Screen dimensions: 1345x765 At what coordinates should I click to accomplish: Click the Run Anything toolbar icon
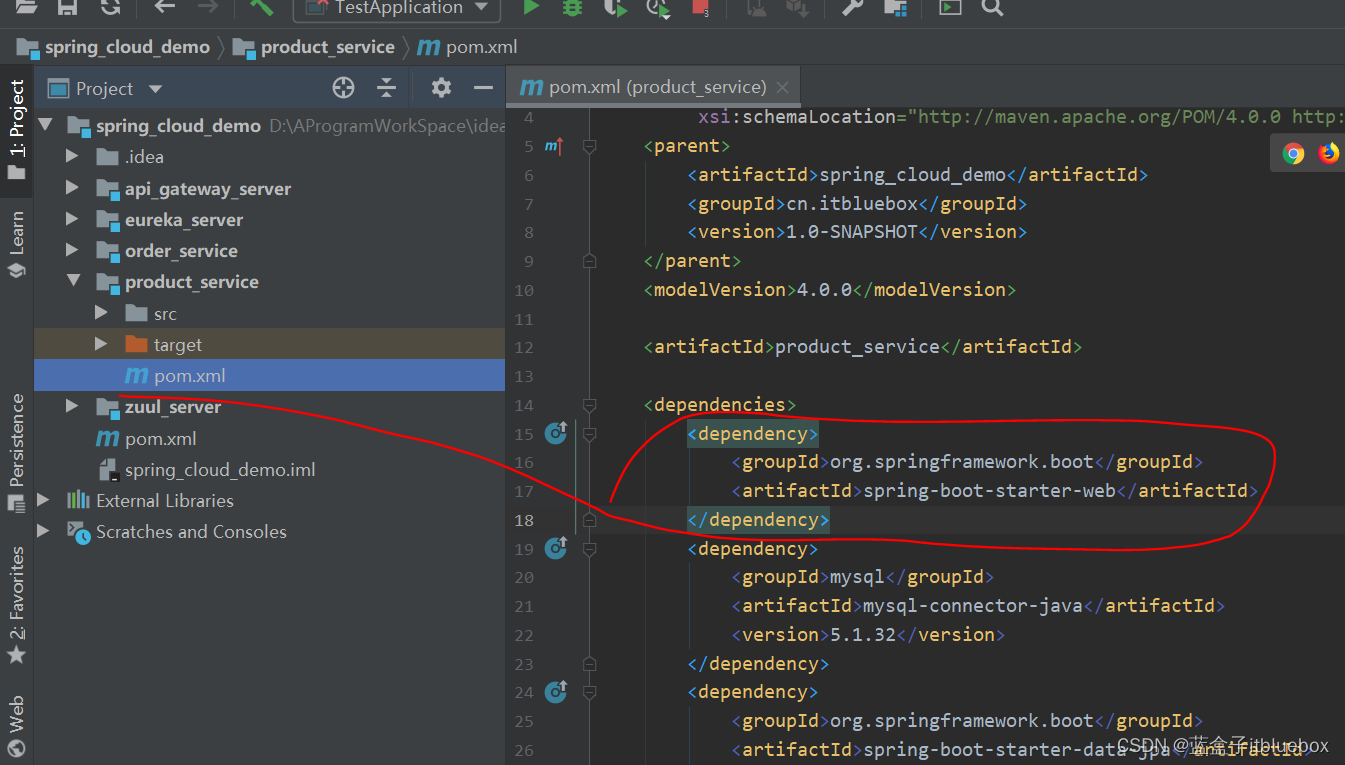pos(949,7)
